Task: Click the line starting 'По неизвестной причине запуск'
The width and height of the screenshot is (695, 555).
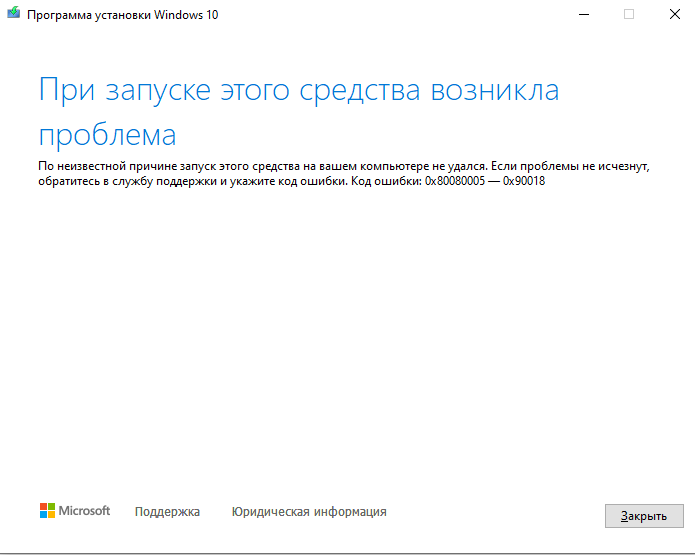Action: [344, 166]
